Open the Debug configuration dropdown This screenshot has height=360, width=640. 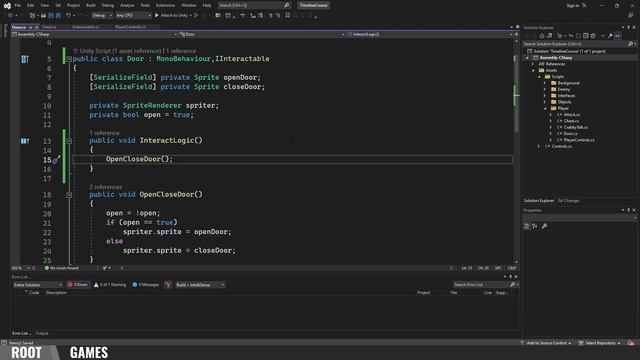[x=102, y=16]
